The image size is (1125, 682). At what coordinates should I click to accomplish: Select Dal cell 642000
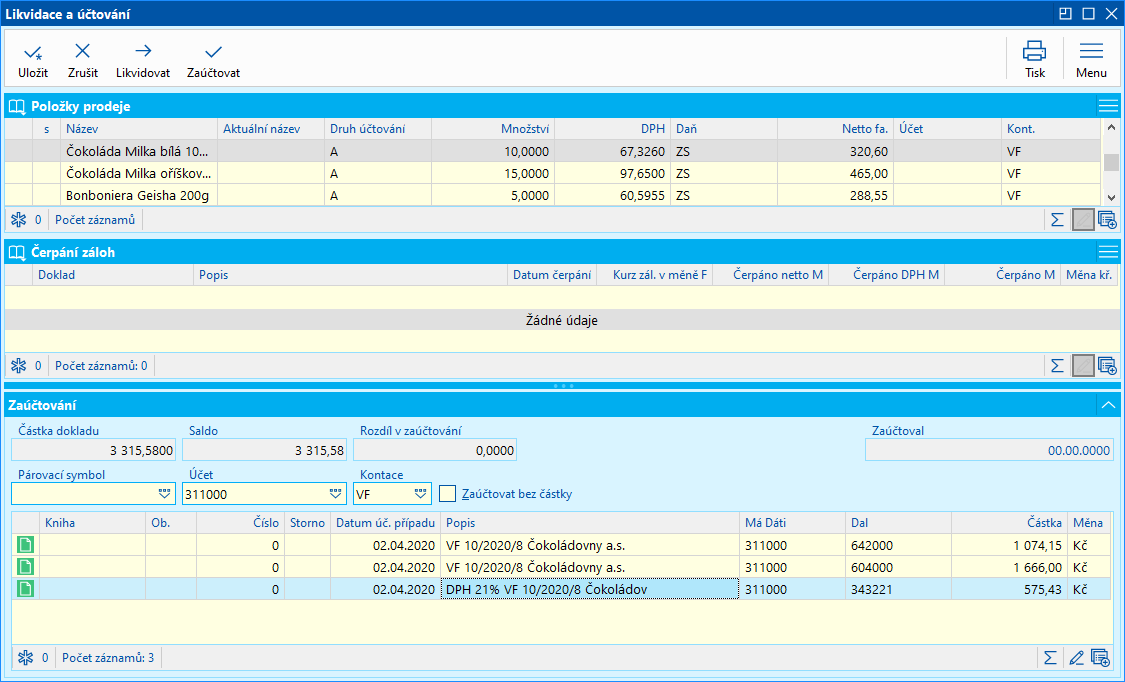point(898,545)
